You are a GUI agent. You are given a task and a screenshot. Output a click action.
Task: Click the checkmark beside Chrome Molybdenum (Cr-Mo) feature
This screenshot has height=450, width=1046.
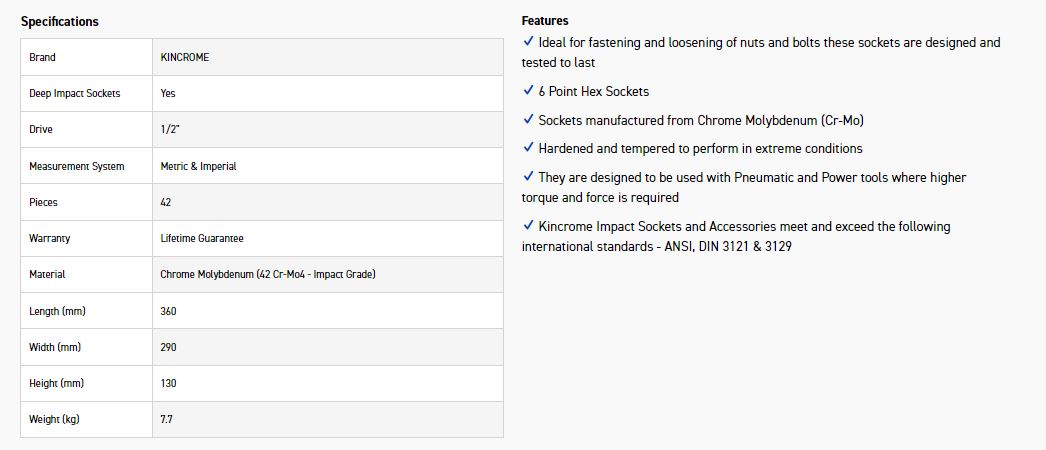528,120
